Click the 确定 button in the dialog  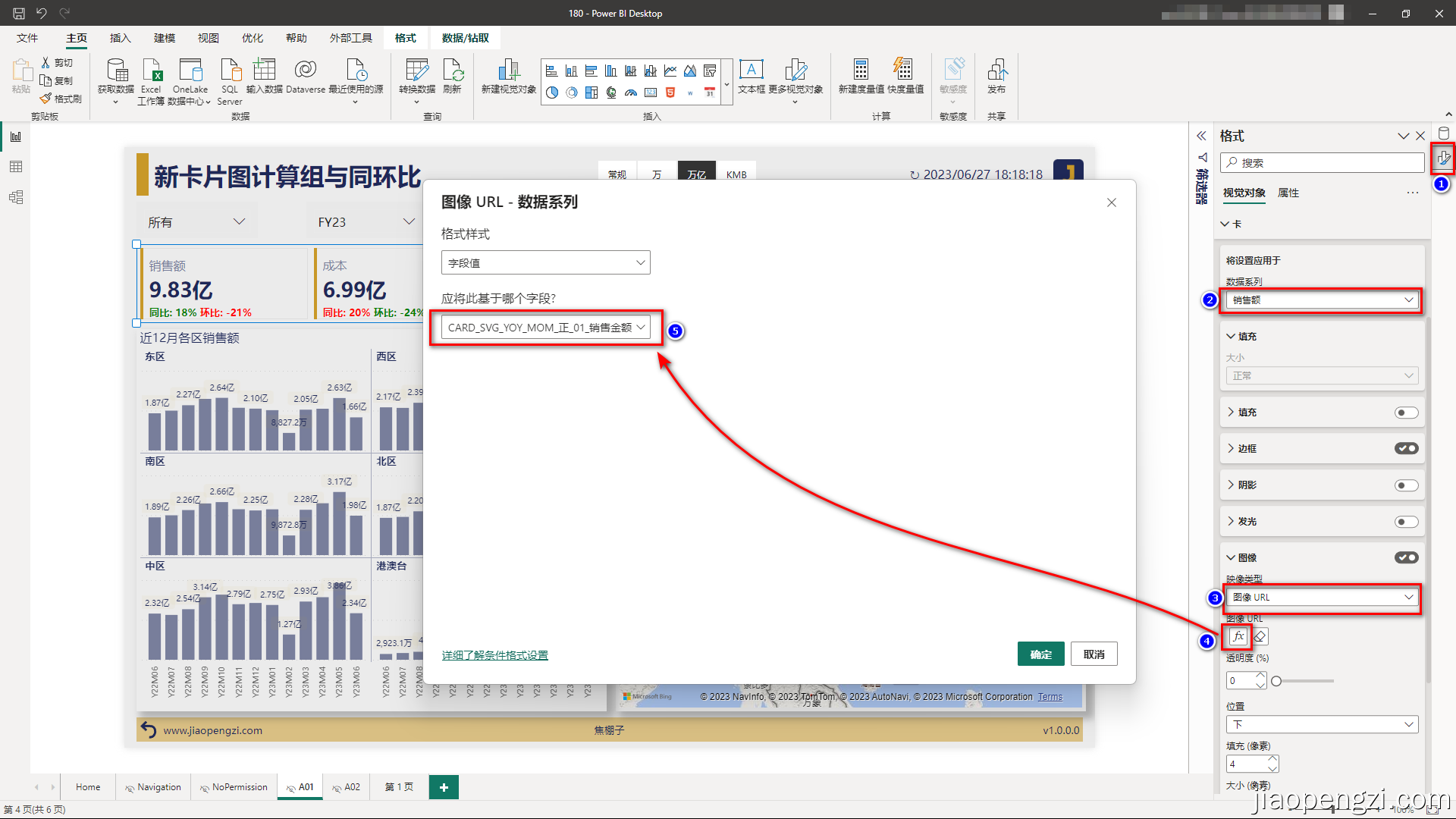1040,654
